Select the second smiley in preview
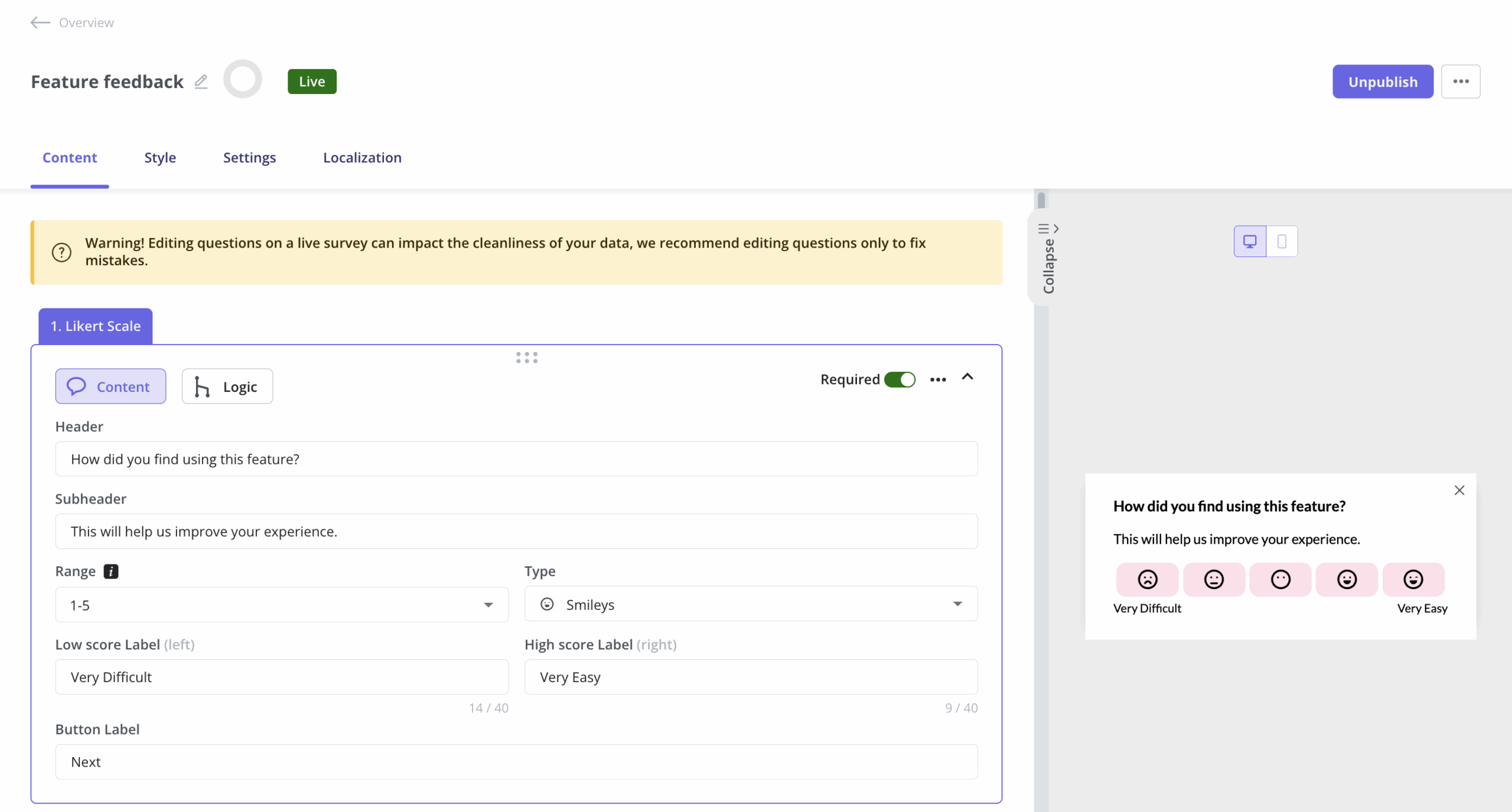The image size is (1512, 812). [x=1214, y=579]
